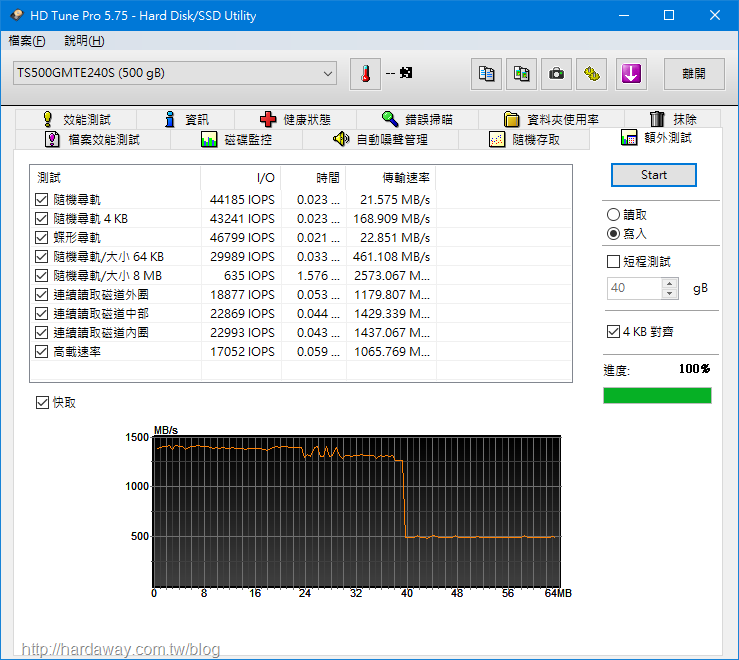Uncheck 連續讀取磁道外圍 test
This screenshot has width=739, height=660.
[41, 295]
